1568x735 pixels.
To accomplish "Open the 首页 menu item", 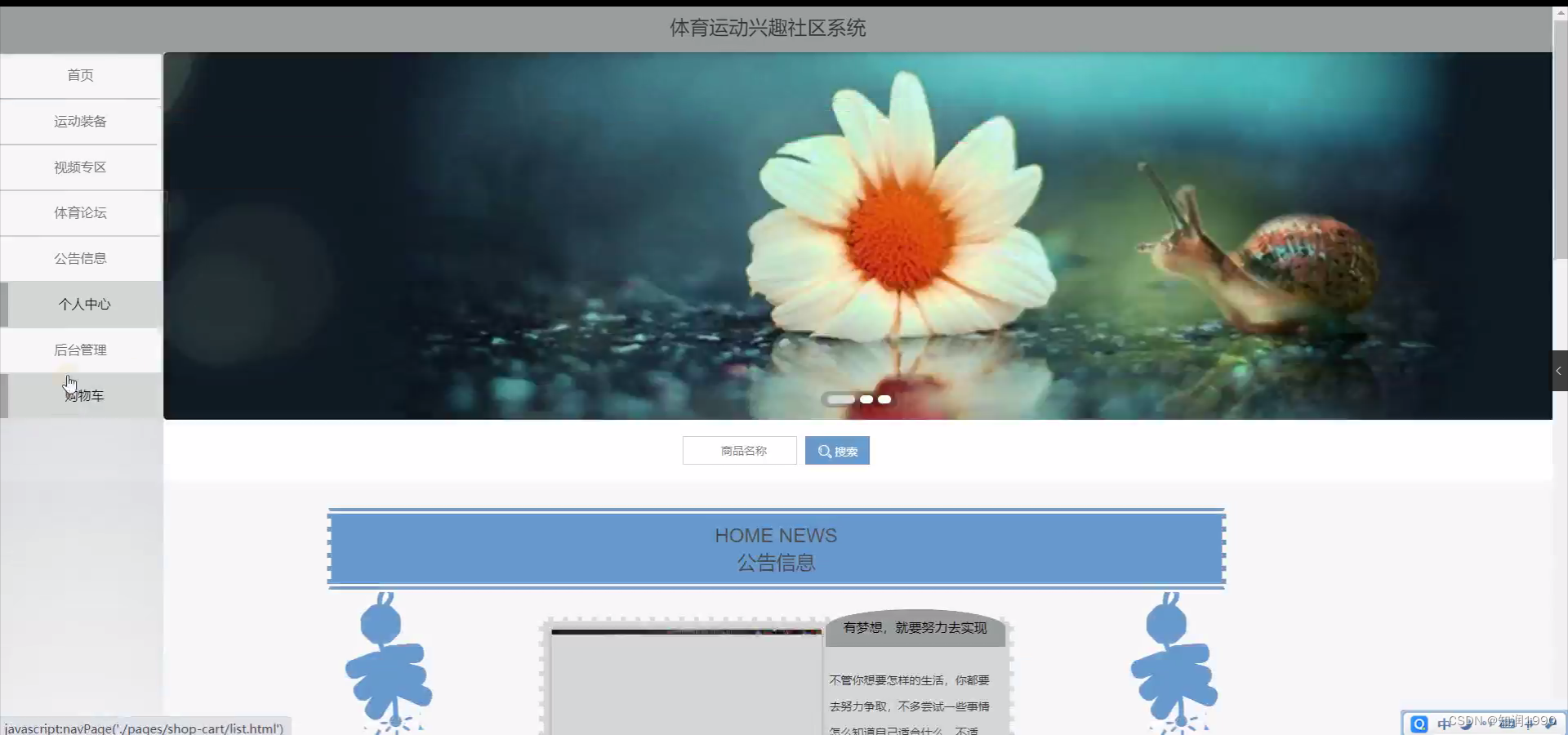I will (x=80, y=75).
